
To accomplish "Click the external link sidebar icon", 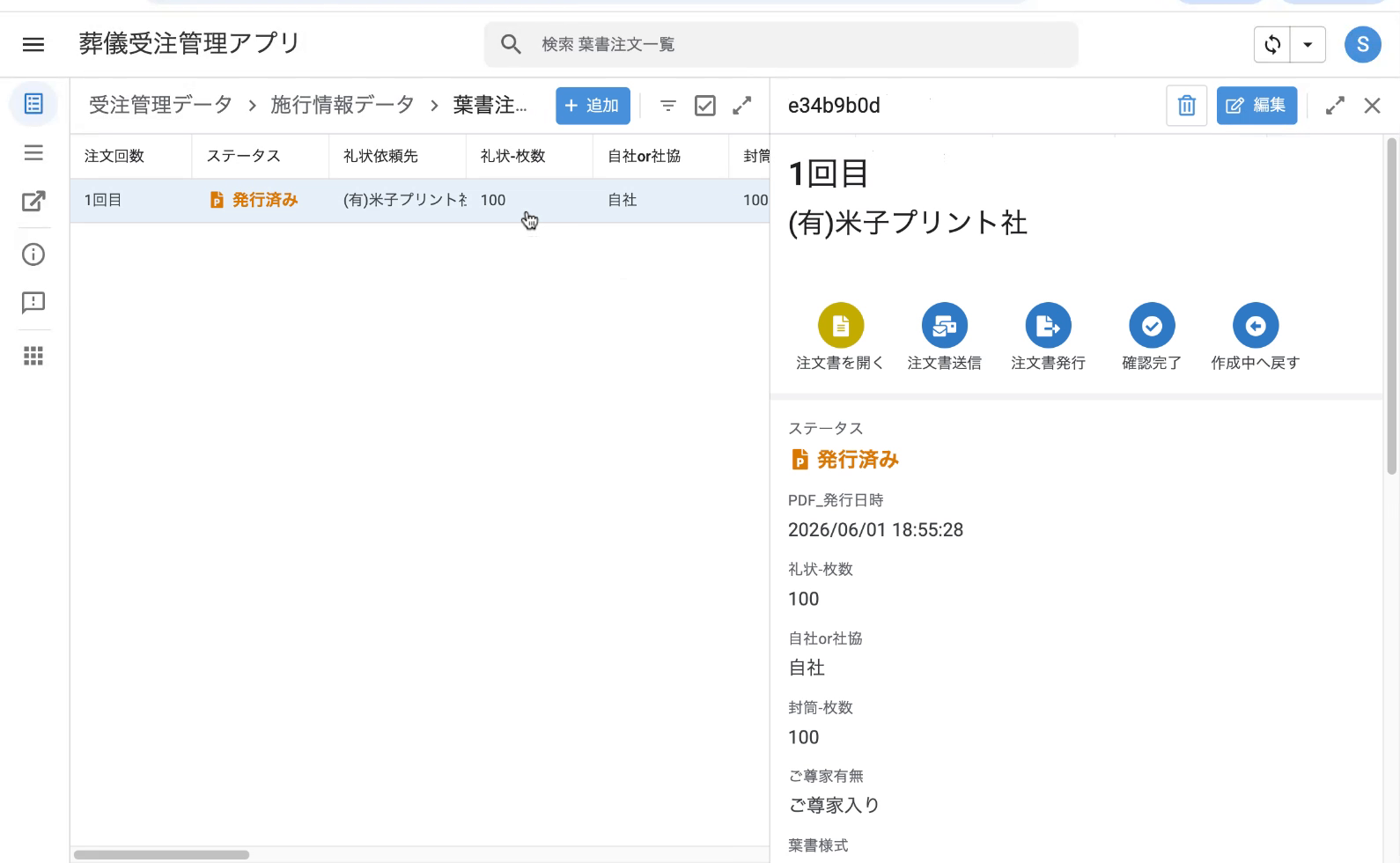I will point(33,202).
